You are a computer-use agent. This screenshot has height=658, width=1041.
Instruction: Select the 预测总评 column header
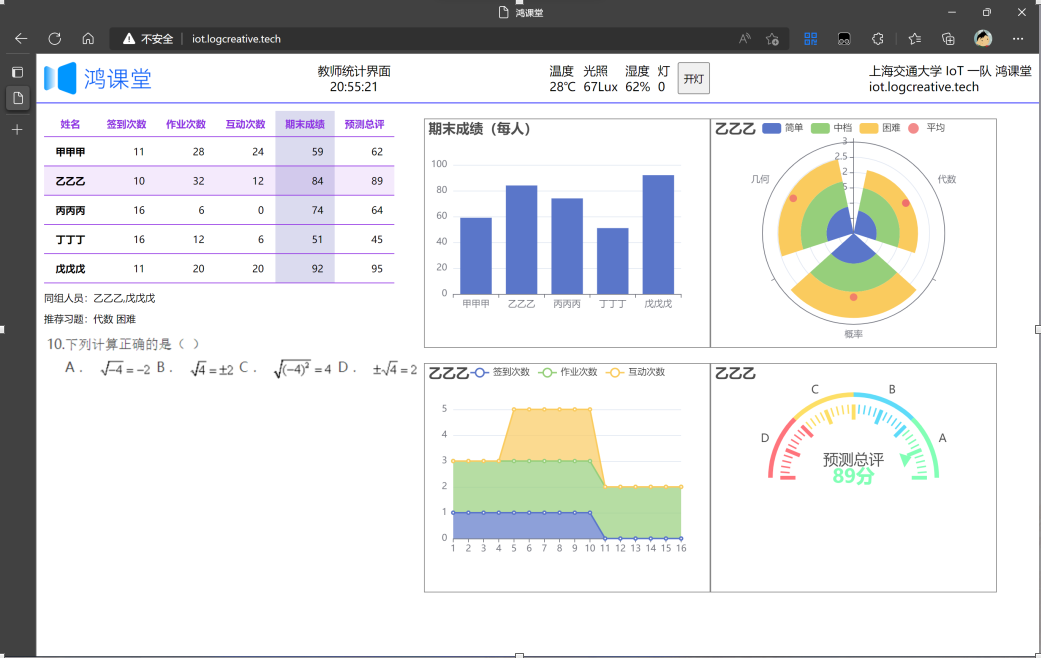coord(364,124)
